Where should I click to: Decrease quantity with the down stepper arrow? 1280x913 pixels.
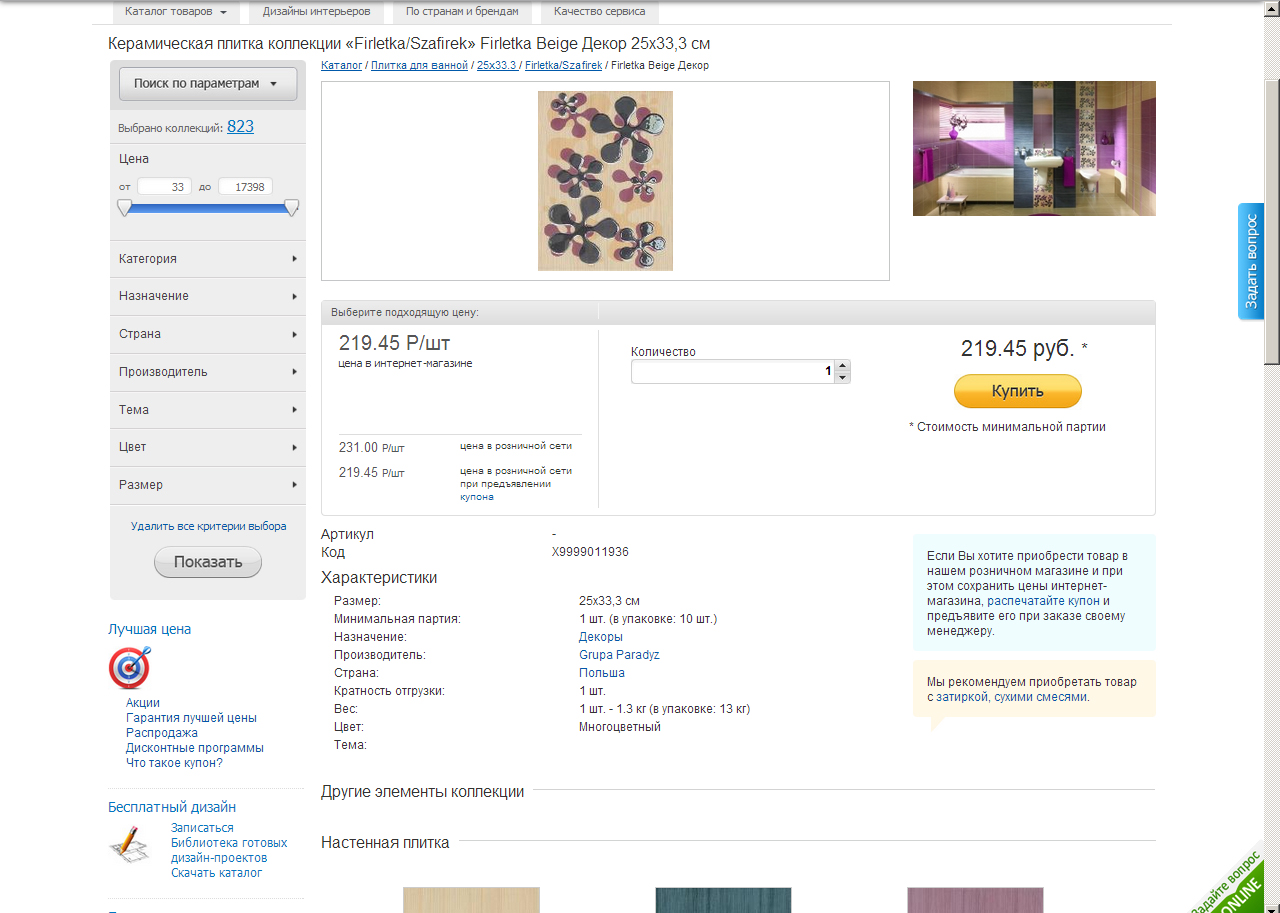[843, 377]
